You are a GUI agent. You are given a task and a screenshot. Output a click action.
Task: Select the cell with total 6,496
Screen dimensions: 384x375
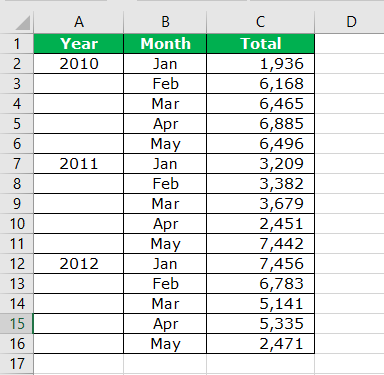point(261,144)
